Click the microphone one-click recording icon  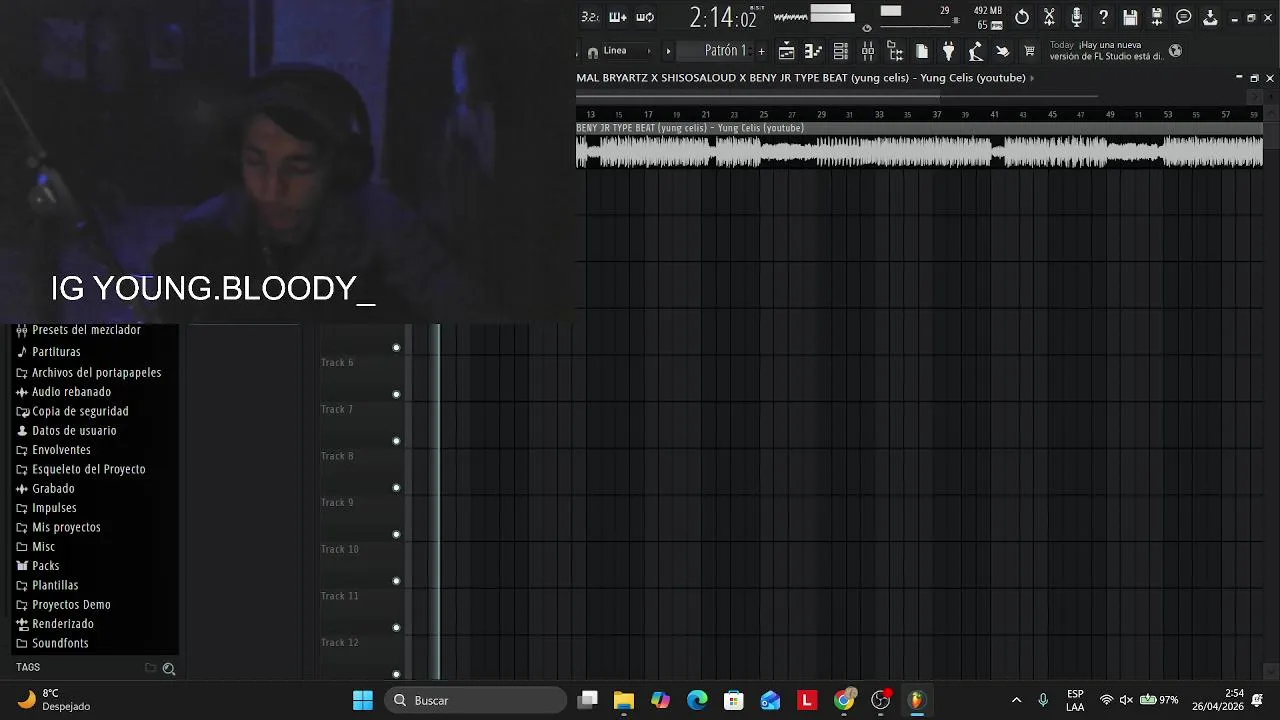point(1077,17)
